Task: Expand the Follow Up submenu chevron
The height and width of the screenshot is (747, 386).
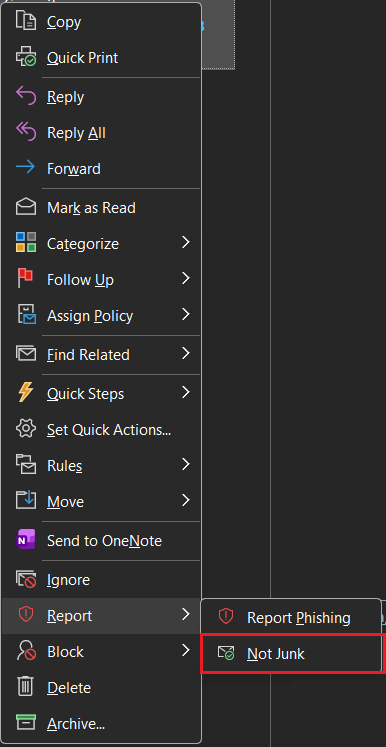Action: pyautogui.click(x=186, y=279)
